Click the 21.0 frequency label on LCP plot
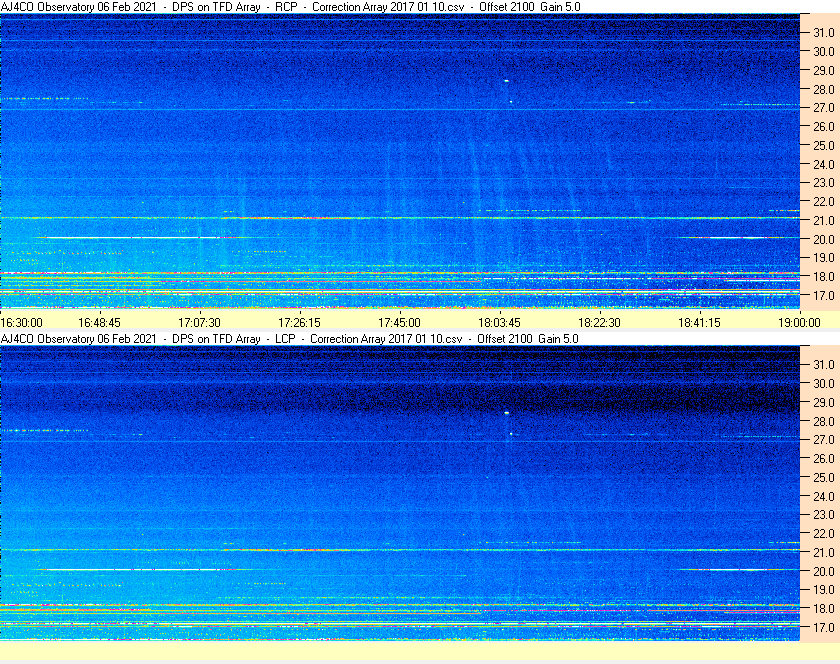The height and width of the screenshot is (664, 840). [824, 552]
